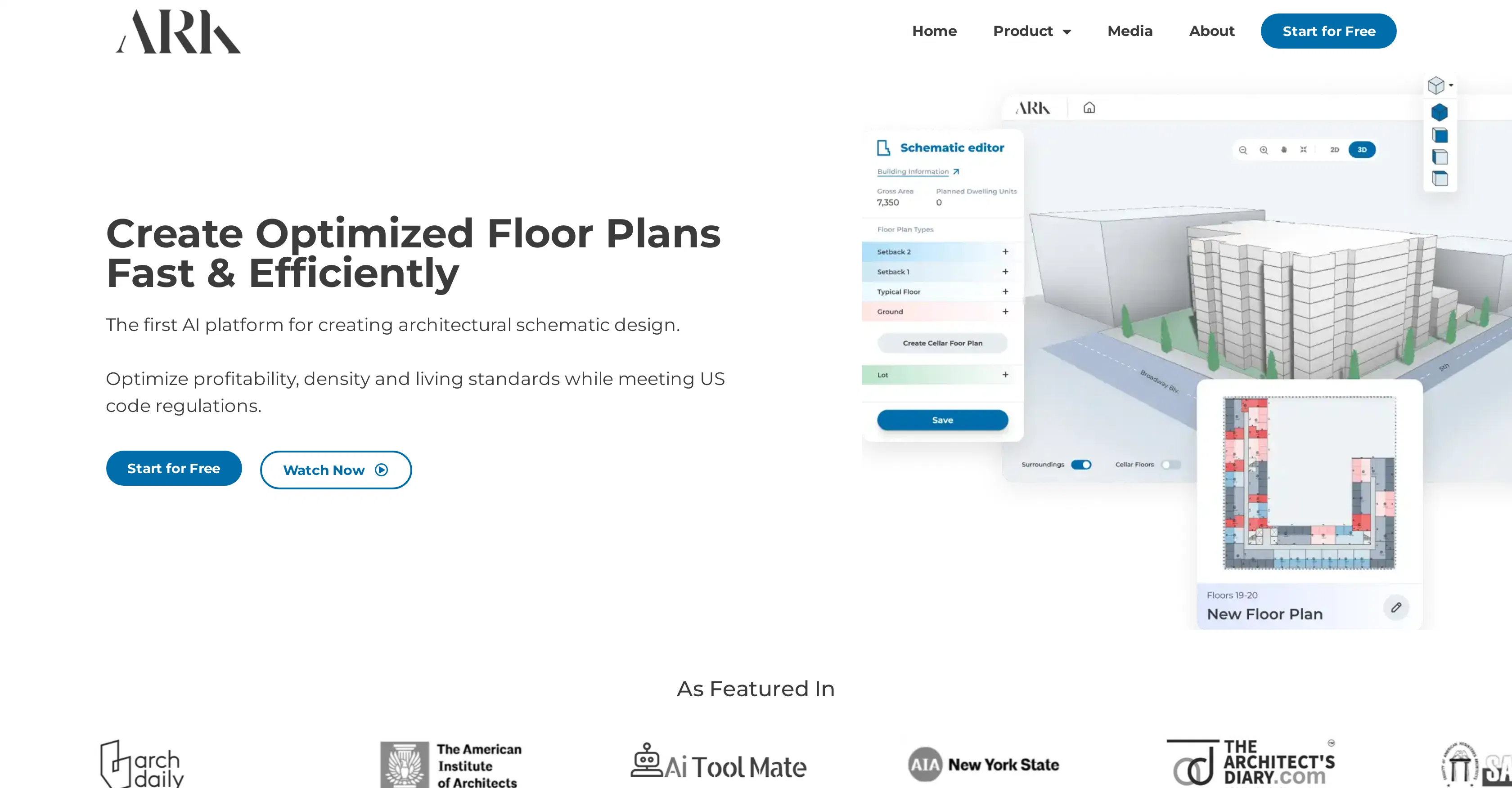Switch the view to 2D mode

(x=1335, y=150)
